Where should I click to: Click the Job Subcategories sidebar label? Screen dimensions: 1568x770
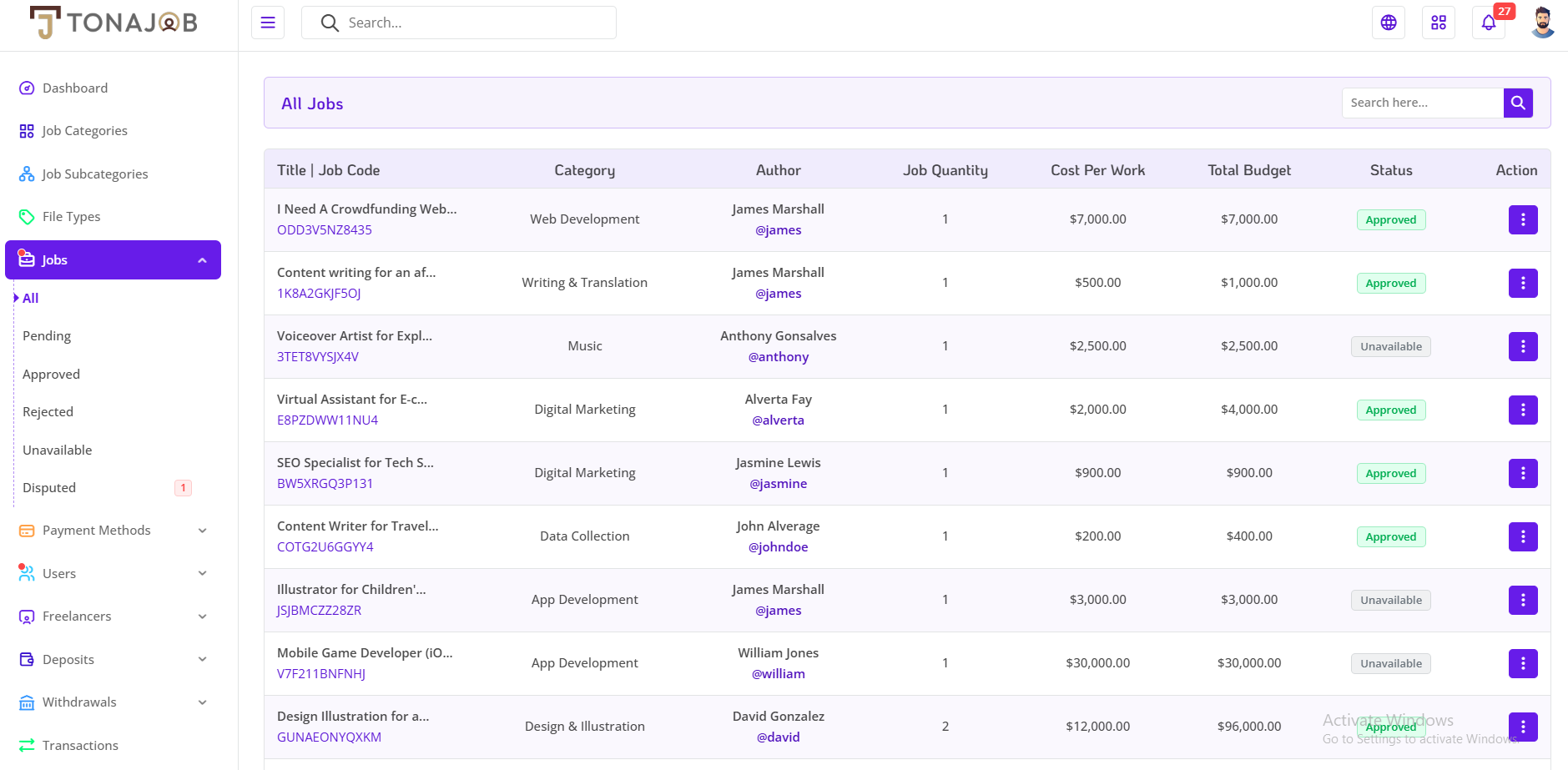(95, 174)
